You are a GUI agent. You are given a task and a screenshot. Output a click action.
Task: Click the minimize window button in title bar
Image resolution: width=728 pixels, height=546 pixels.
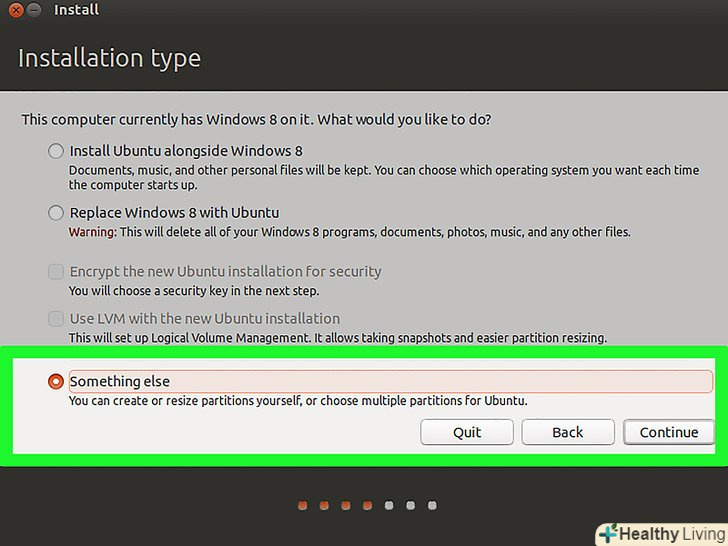click(x=35, y=10)
